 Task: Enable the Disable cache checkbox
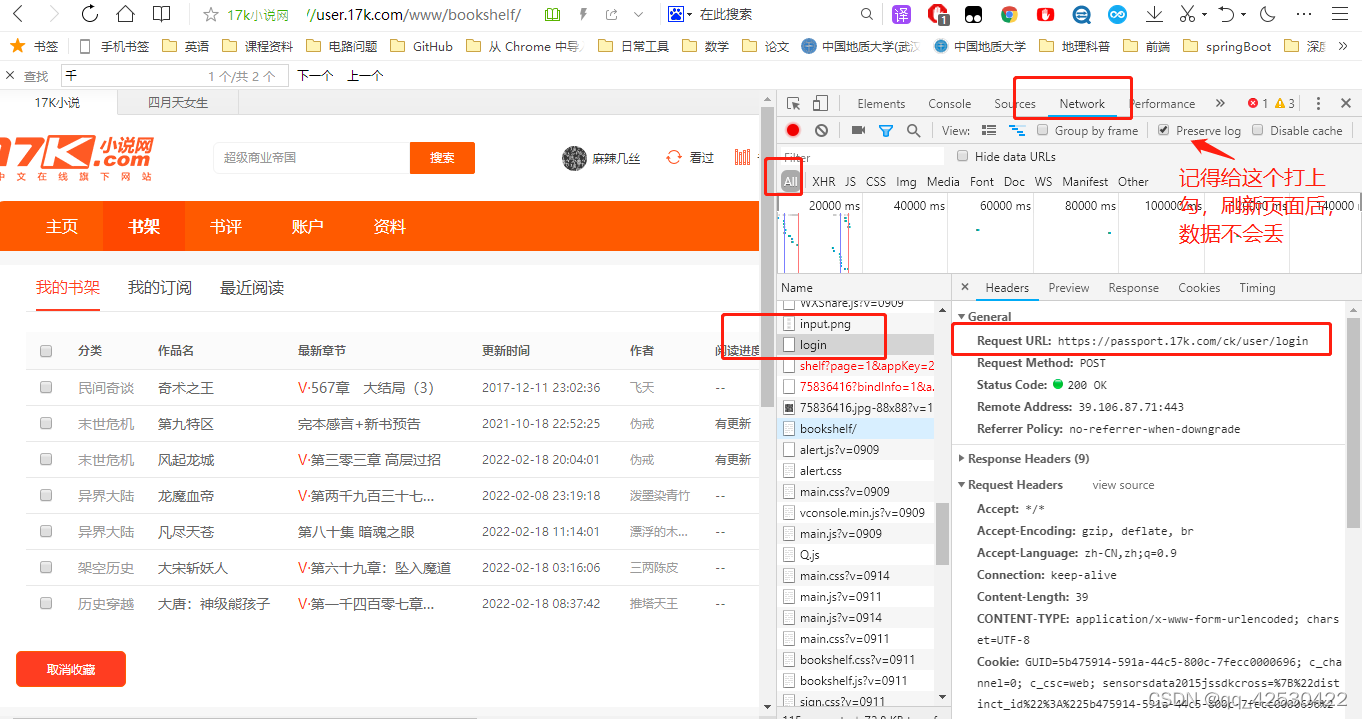point(1258,130)
